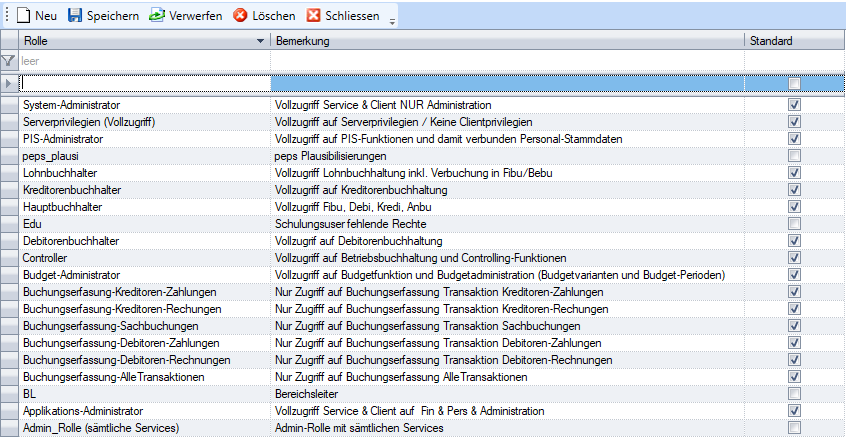Check Standard for Edu role
This screenshot has width=846, height=437.
click(x=794, y=223)
